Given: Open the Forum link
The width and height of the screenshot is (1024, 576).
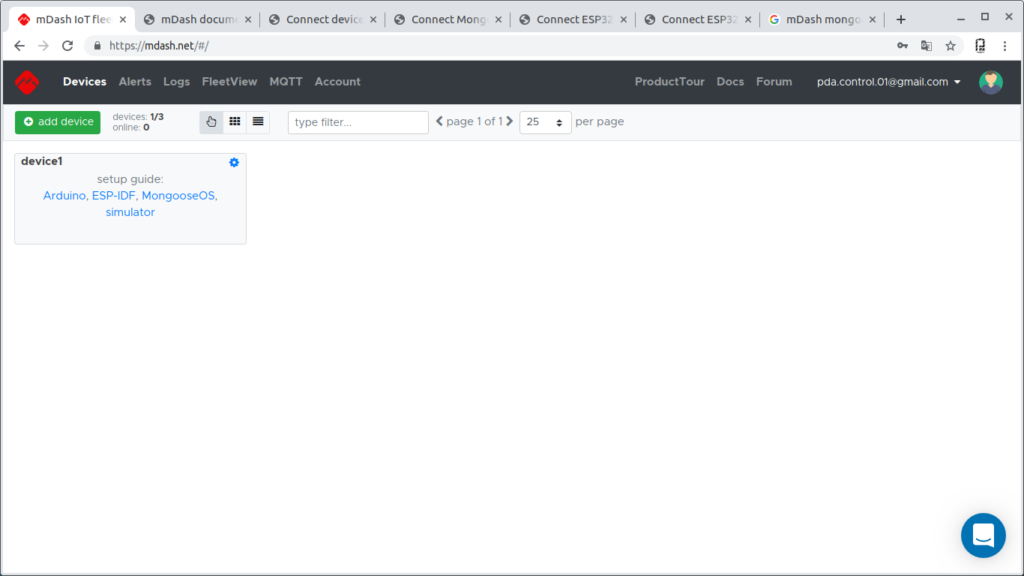Looking at the screenshot, I should click(x=774, y=82).
